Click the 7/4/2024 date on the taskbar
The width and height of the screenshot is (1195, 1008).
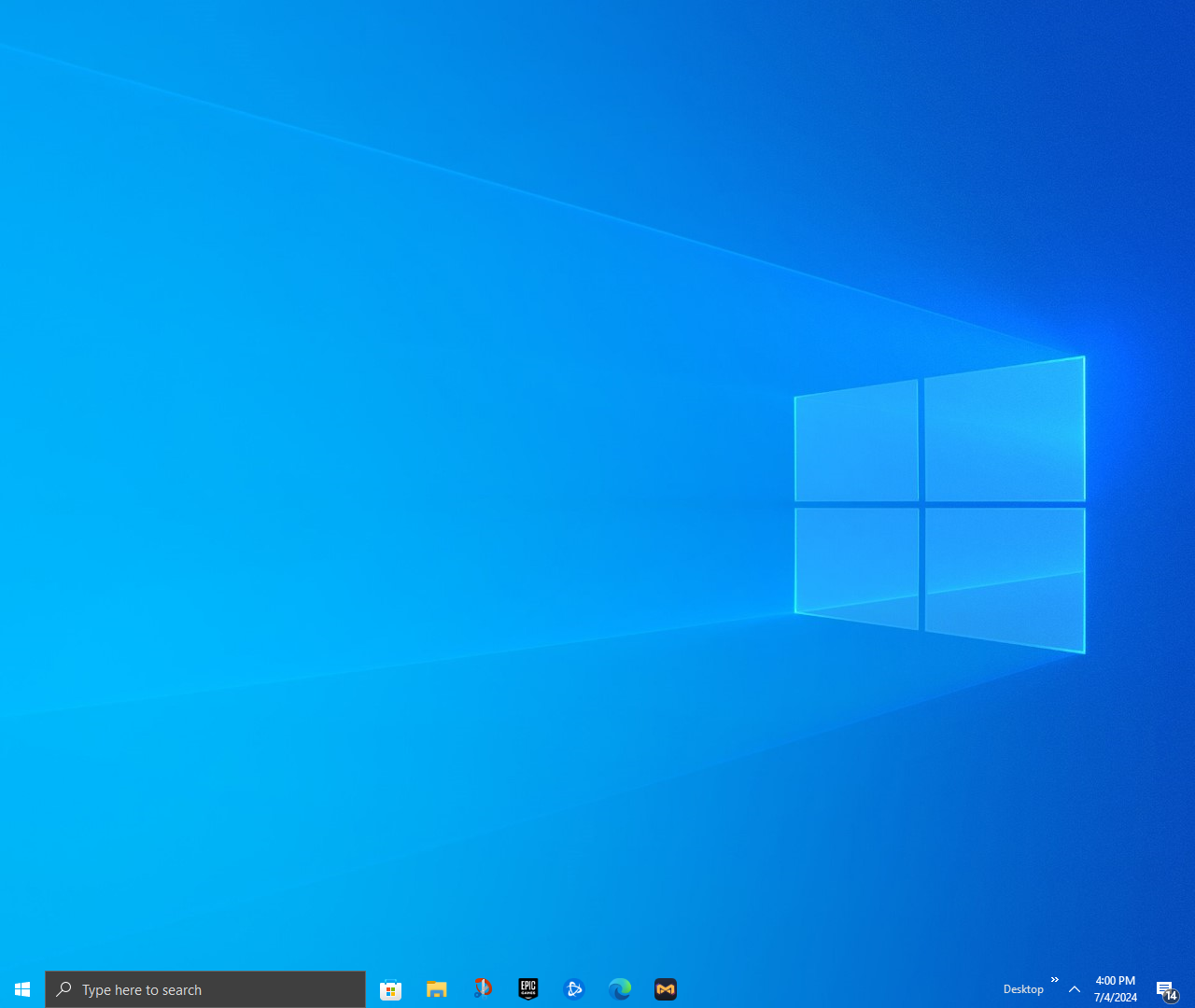[1116, 998]
